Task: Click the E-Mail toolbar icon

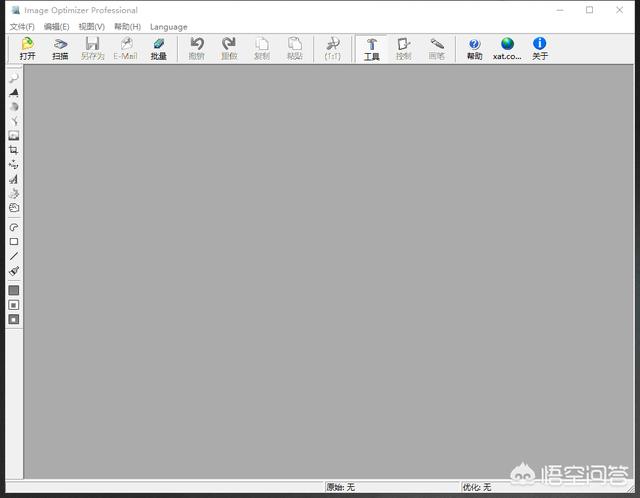Action: coord(125,49)
